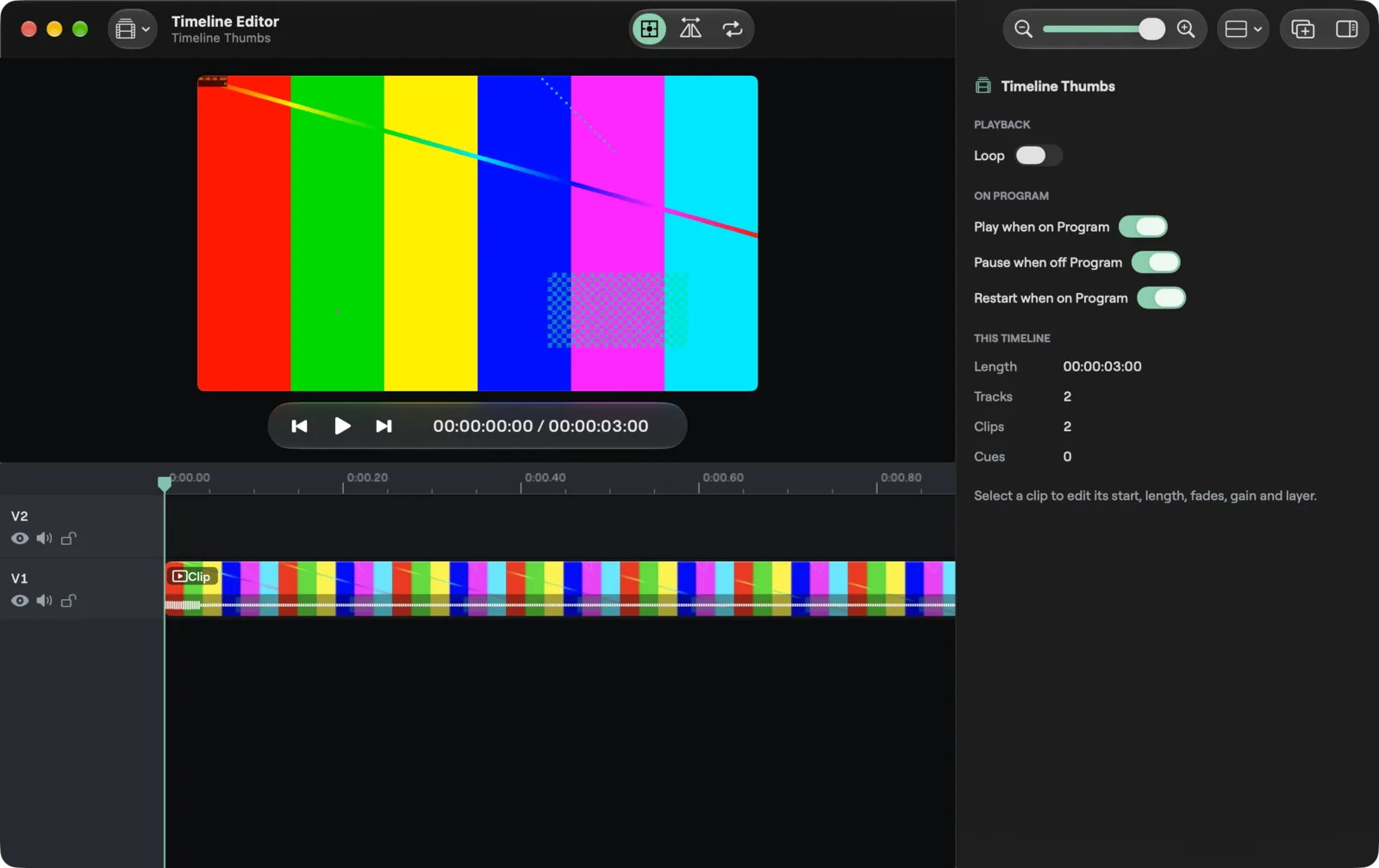Viewport: 1379px width, 868px height.
Task: Click the split/flip tool icon in toolbar
Action: (690, 29)
